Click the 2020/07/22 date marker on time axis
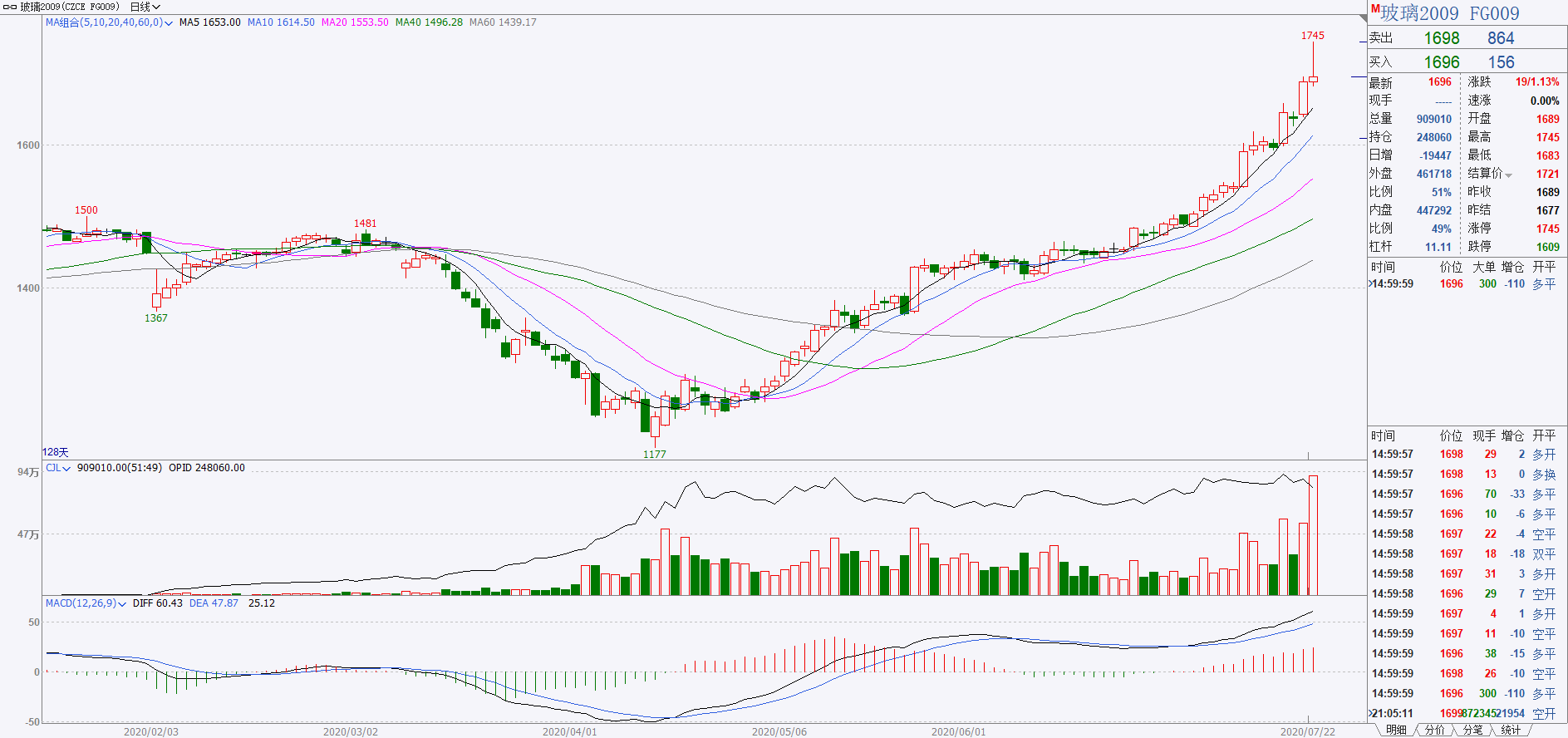 pyautogui.click(x=1308, y=732)
